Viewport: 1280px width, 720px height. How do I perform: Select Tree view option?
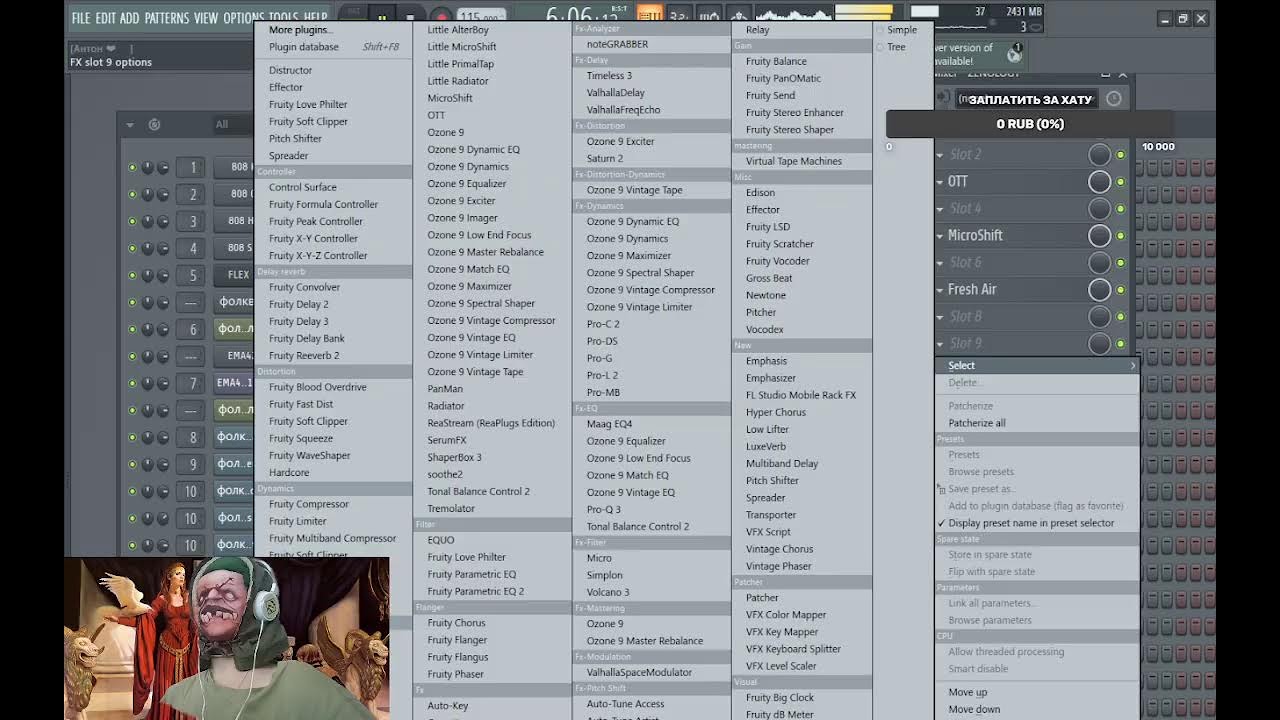tap(896, 47)
